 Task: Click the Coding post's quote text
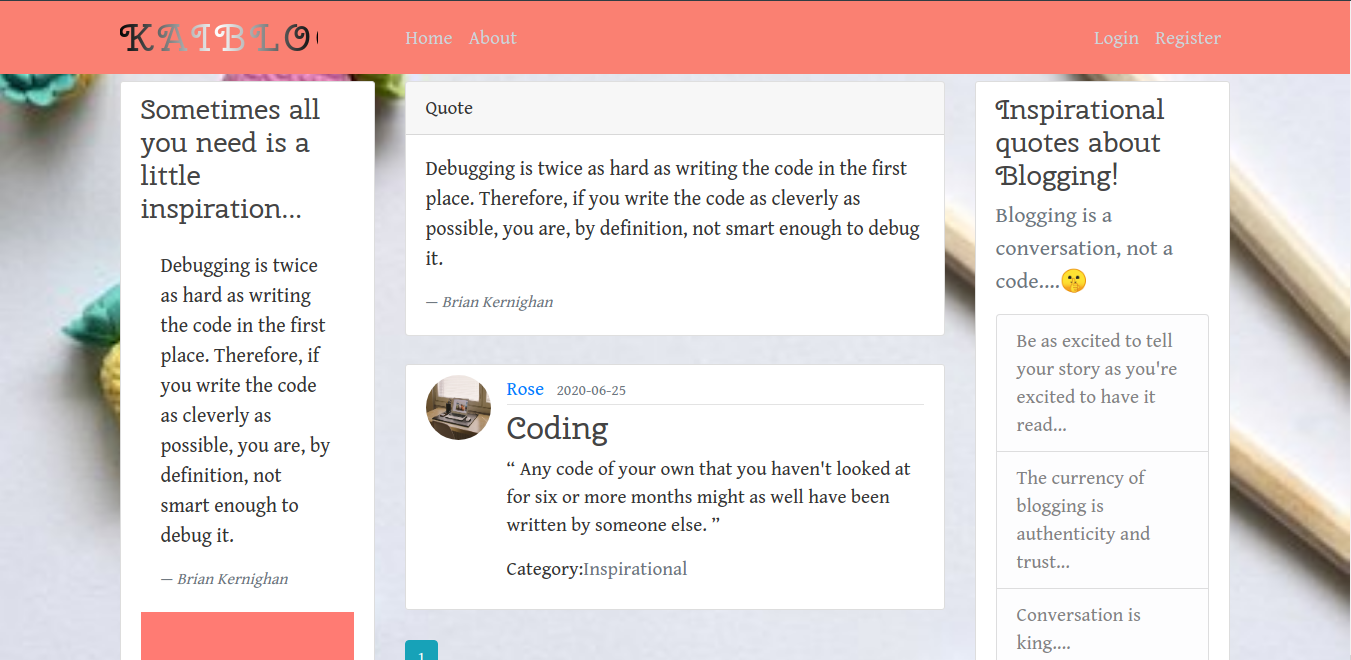708,496
